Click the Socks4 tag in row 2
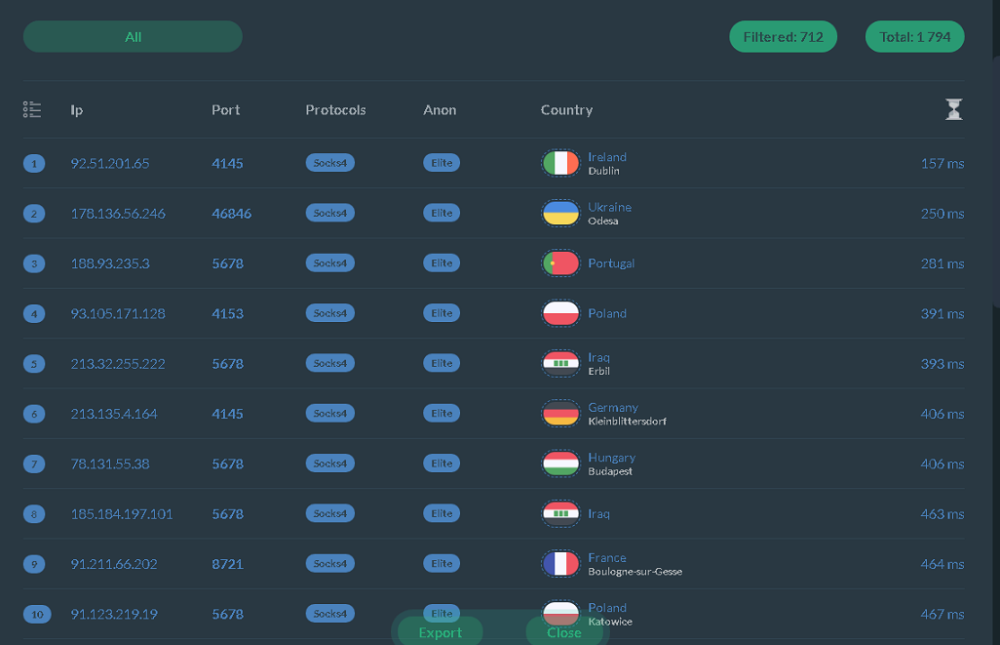 (x=330, y=213)
